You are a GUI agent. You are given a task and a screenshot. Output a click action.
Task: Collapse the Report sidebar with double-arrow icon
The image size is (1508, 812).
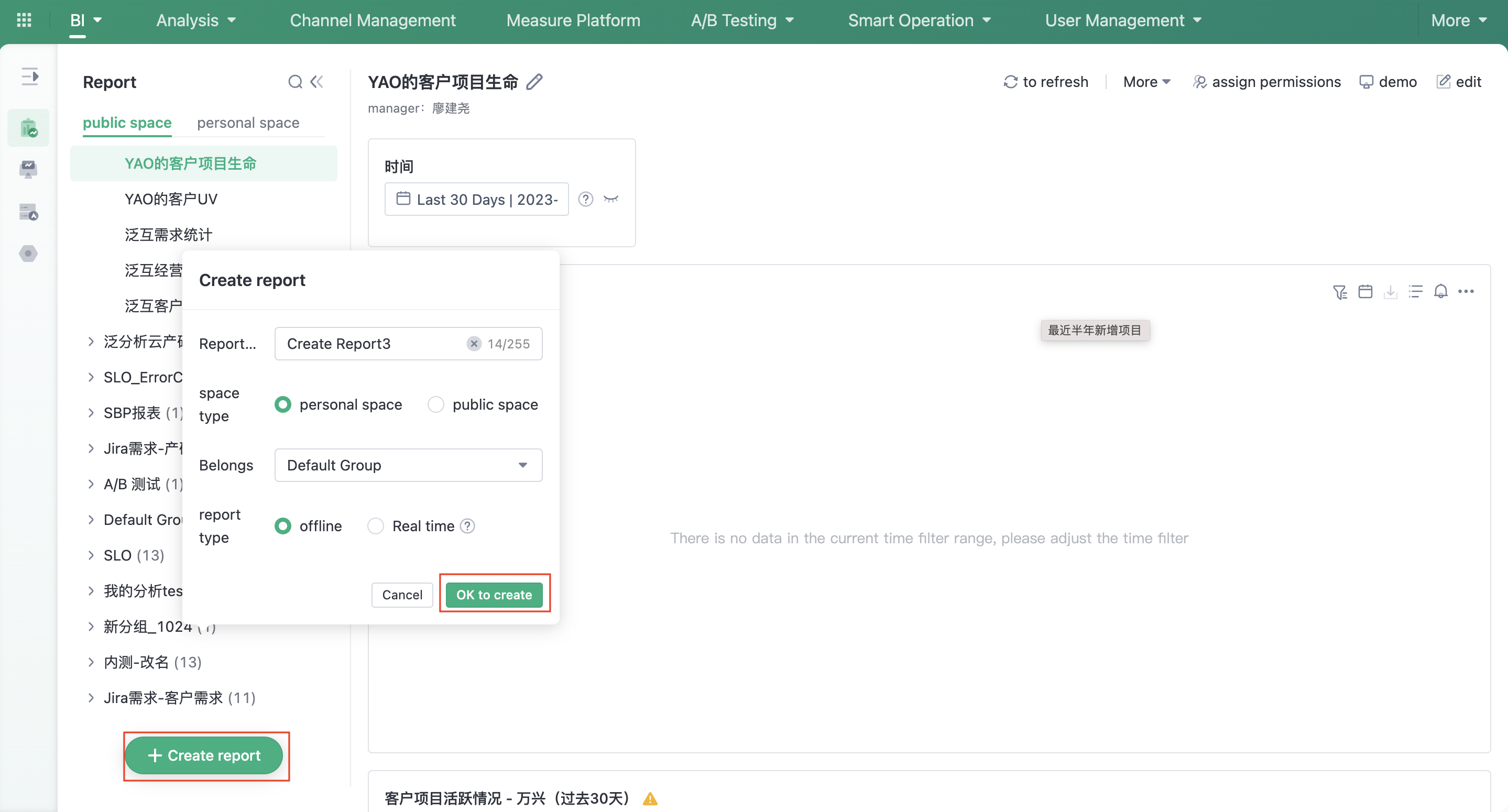[x=316, y=81]
